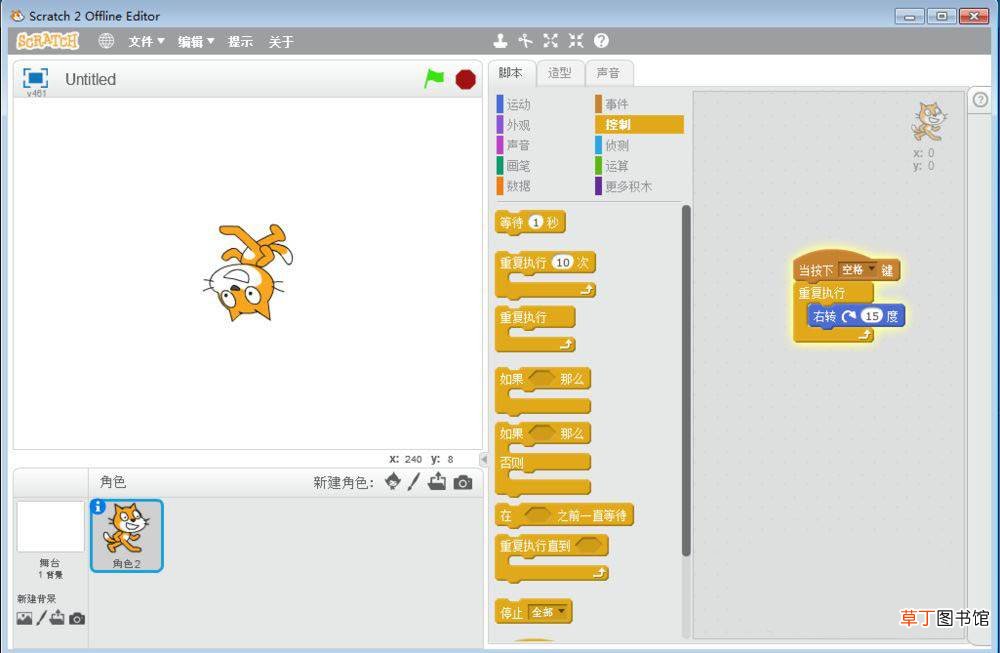Open the 编辑 menu
This screenshot has height=653, width=1000.
(196, 41)
